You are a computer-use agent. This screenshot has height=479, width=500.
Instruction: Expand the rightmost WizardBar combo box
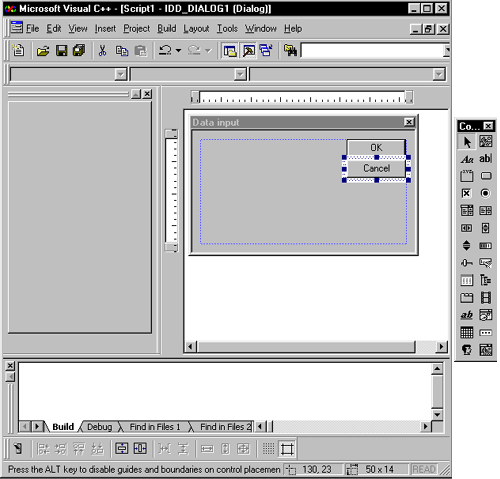coord(439,74)
